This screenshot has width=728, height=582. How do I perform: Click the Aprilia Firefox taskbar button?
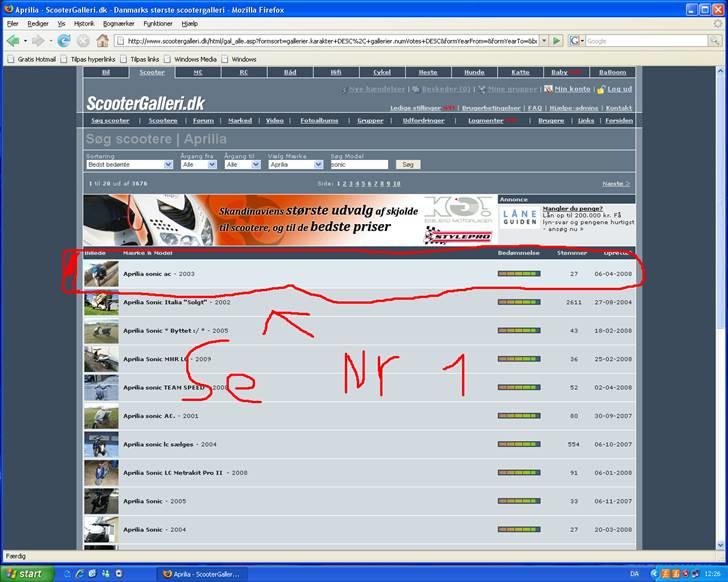click(x=202, y=574)
